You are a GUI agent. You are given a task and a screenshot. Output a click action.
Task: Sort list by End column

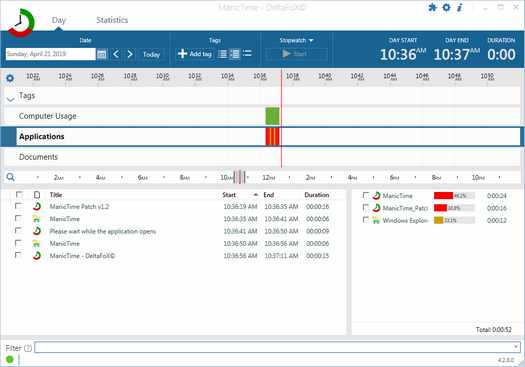[269, 195]
